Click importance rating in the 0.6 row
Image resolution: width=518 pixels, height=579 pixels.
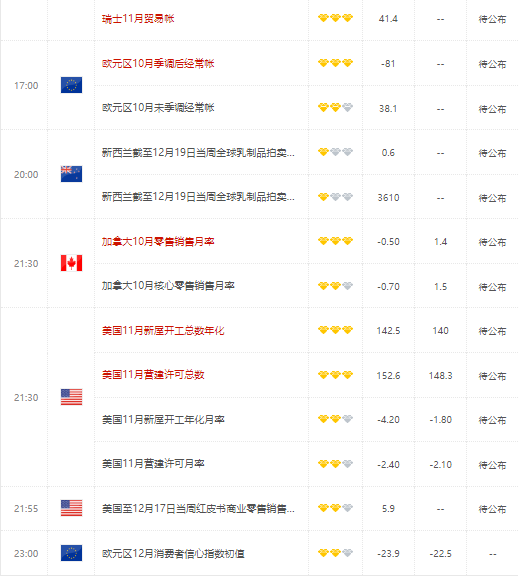(335, 152)
